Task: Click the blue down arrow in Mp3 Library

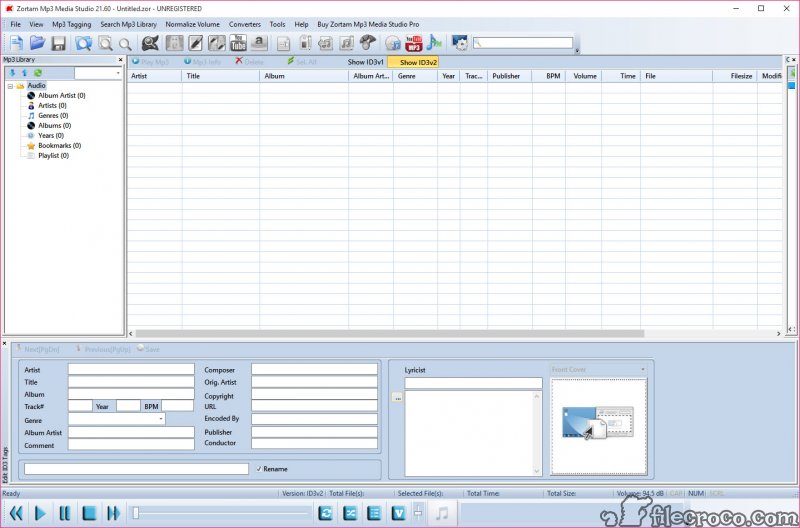Action: (13, 73)
